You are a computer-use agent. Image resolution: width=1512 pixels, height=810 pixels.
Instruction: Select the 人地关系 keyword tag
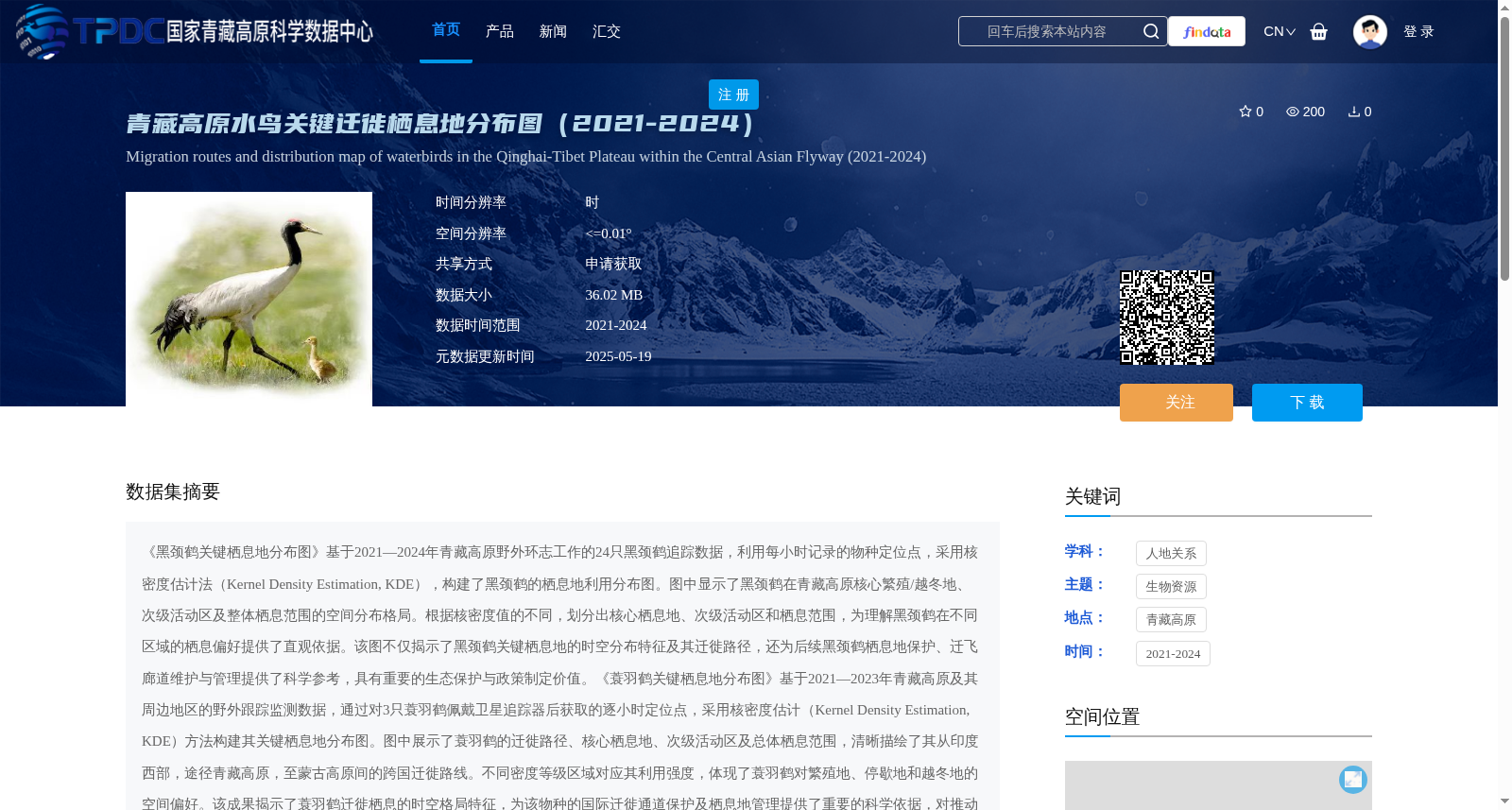1171,553
